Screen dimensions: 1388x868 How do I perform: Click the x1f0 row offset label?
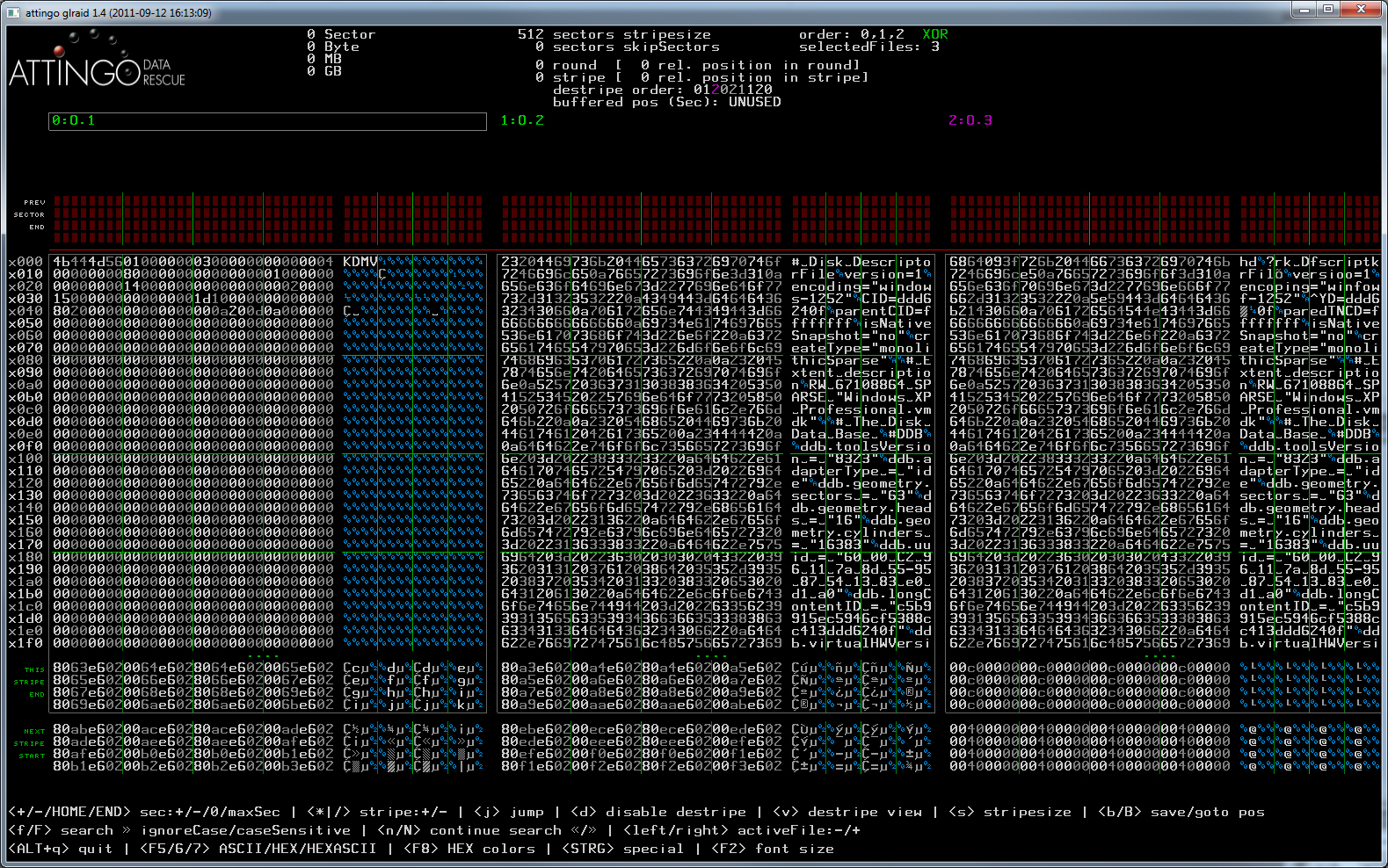(x=25, y=643)
